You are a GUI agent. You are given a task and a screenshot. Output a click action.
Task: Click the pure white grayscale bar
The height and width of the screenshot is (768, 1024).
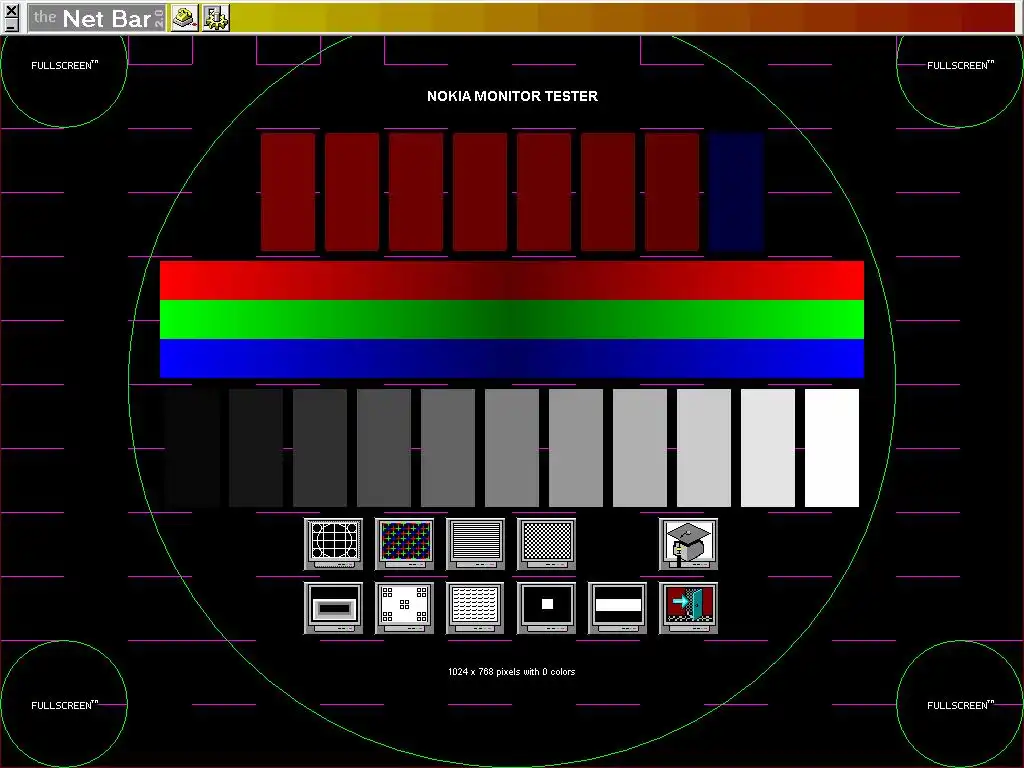click(x=832, y=448)
